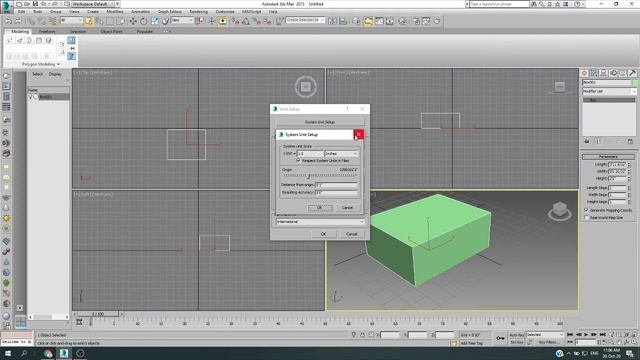Open the system units Inches dropdown

[x=341, y=153]
